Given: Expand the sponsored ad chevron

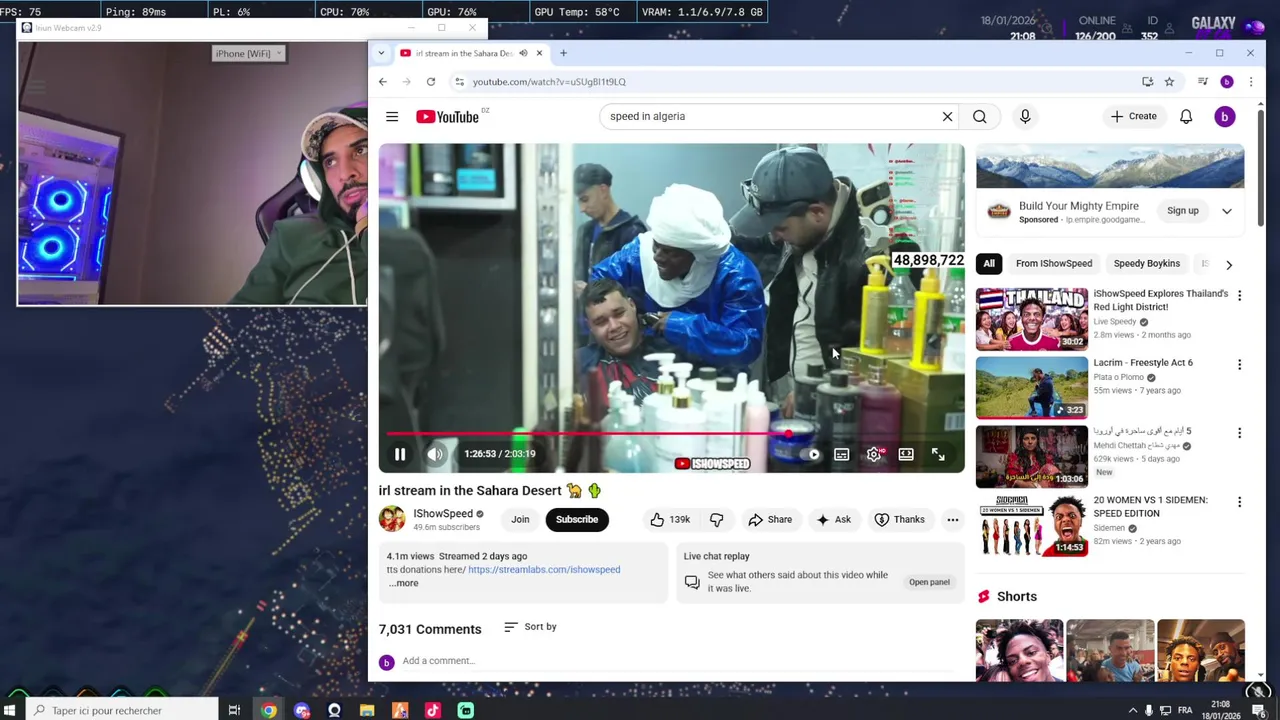Looking at the screenshot, I should point(1227,211).
